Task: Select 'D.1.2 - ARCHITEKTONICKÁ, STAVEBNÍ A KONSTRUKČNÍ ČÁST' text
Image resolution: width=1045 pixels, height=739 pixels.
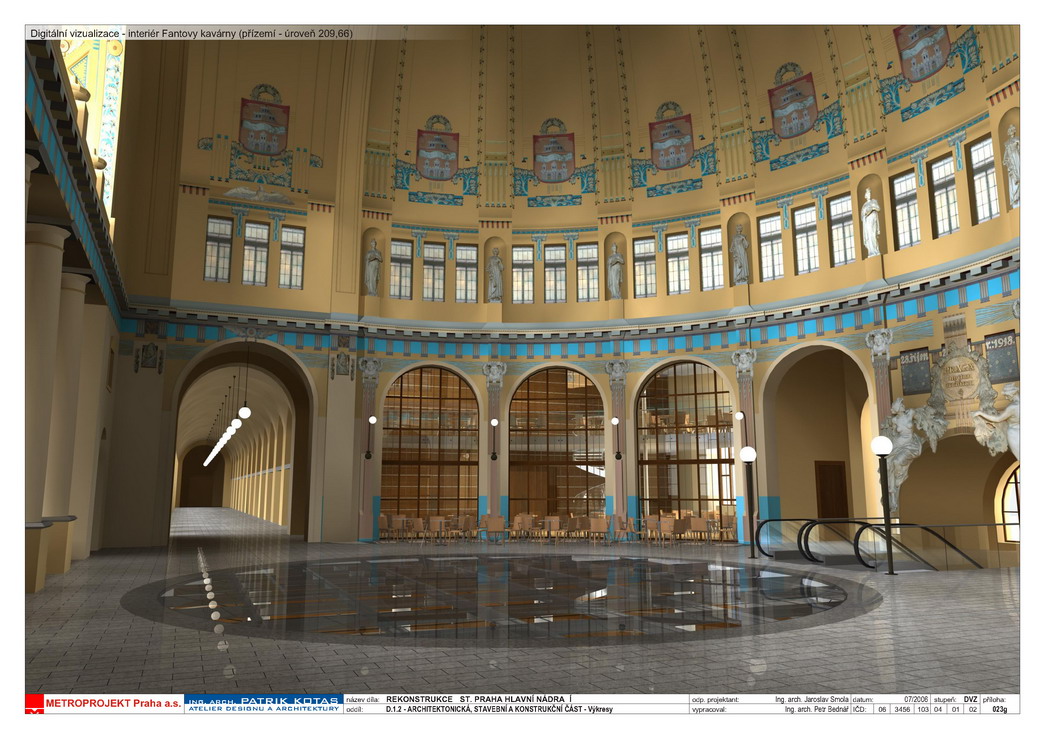Action: (x=485, y=709)
